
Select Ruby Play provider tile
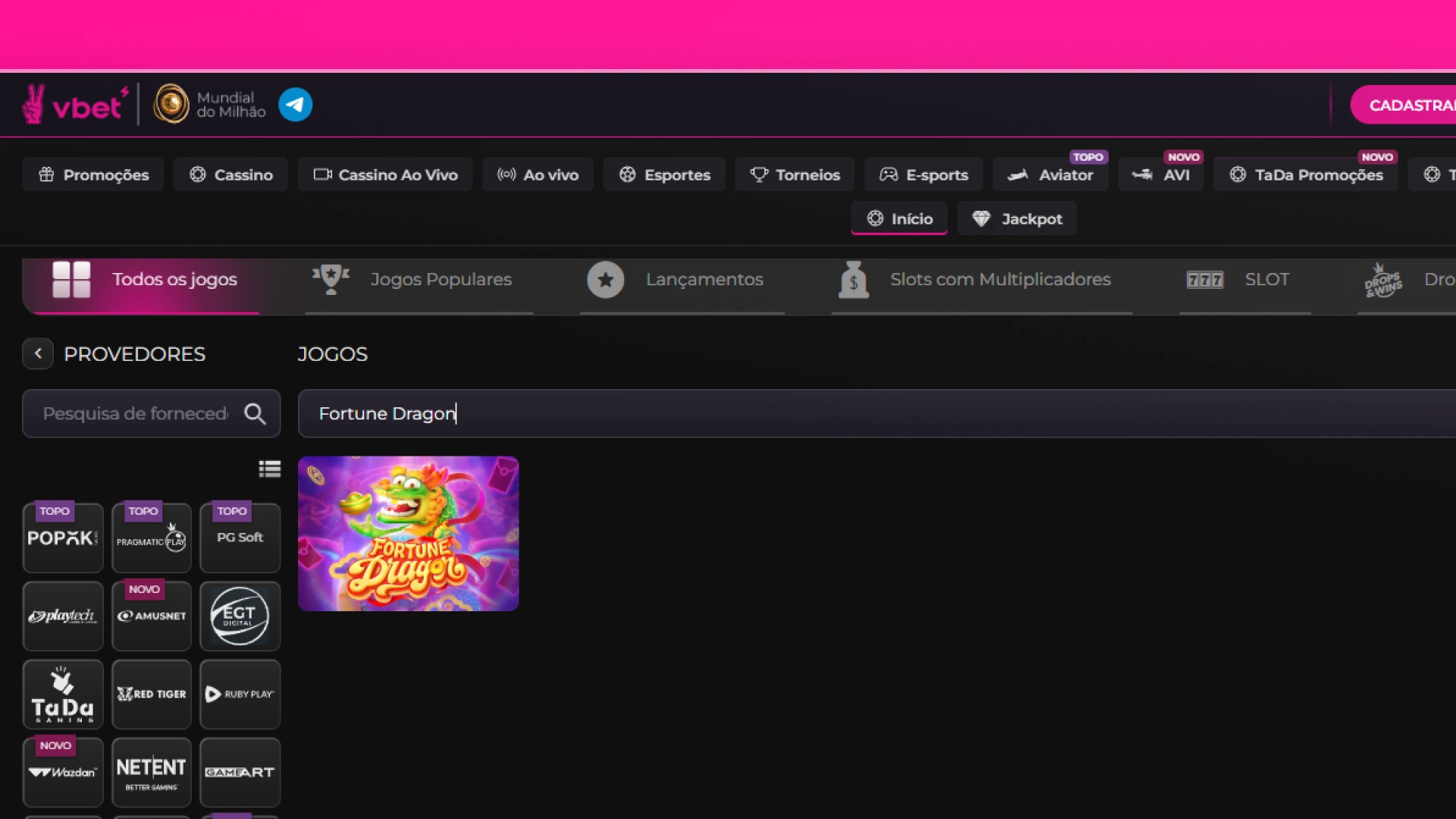(240, 694)
